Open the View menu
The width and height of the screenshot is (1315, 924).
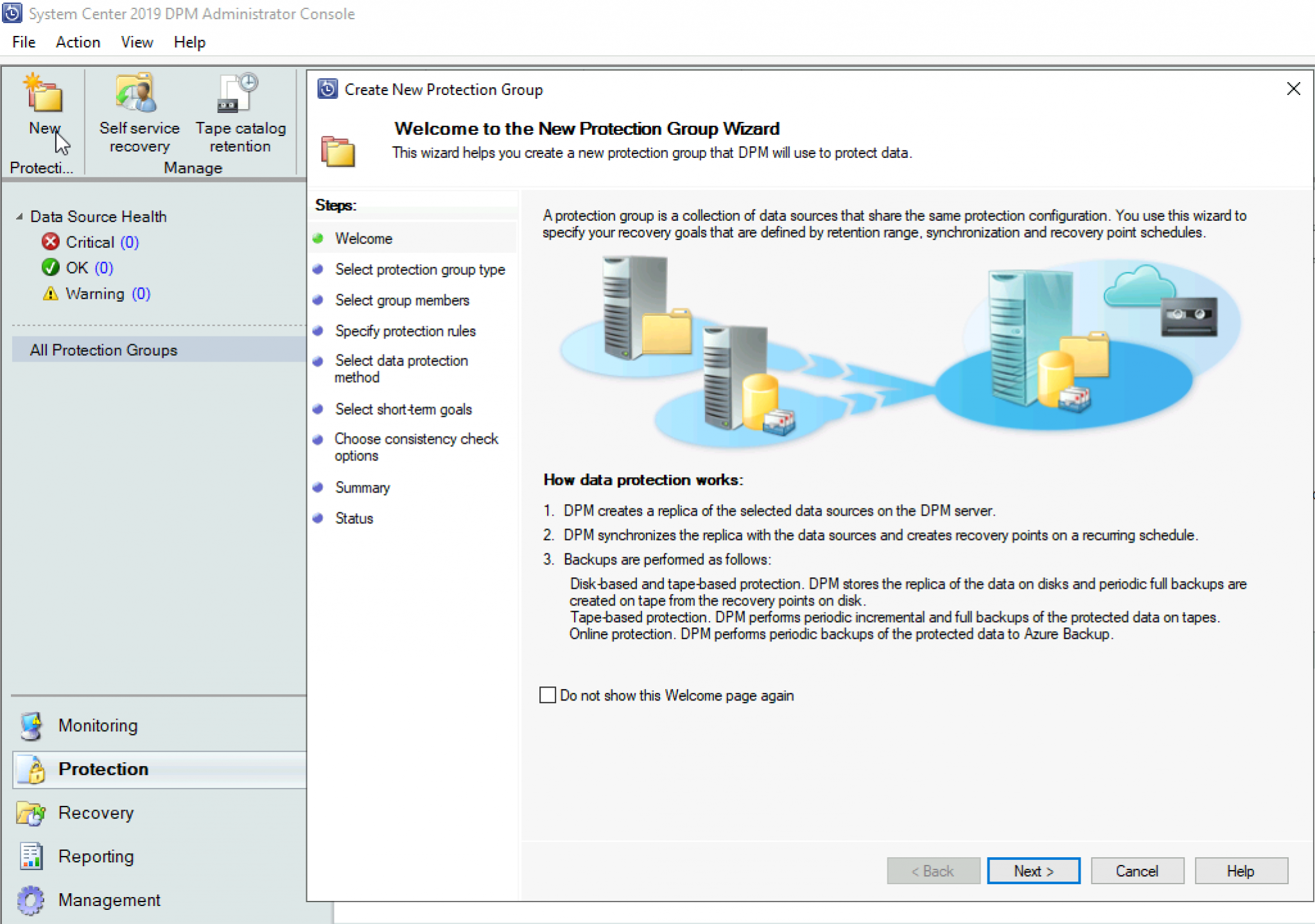(x=136, y=42)
